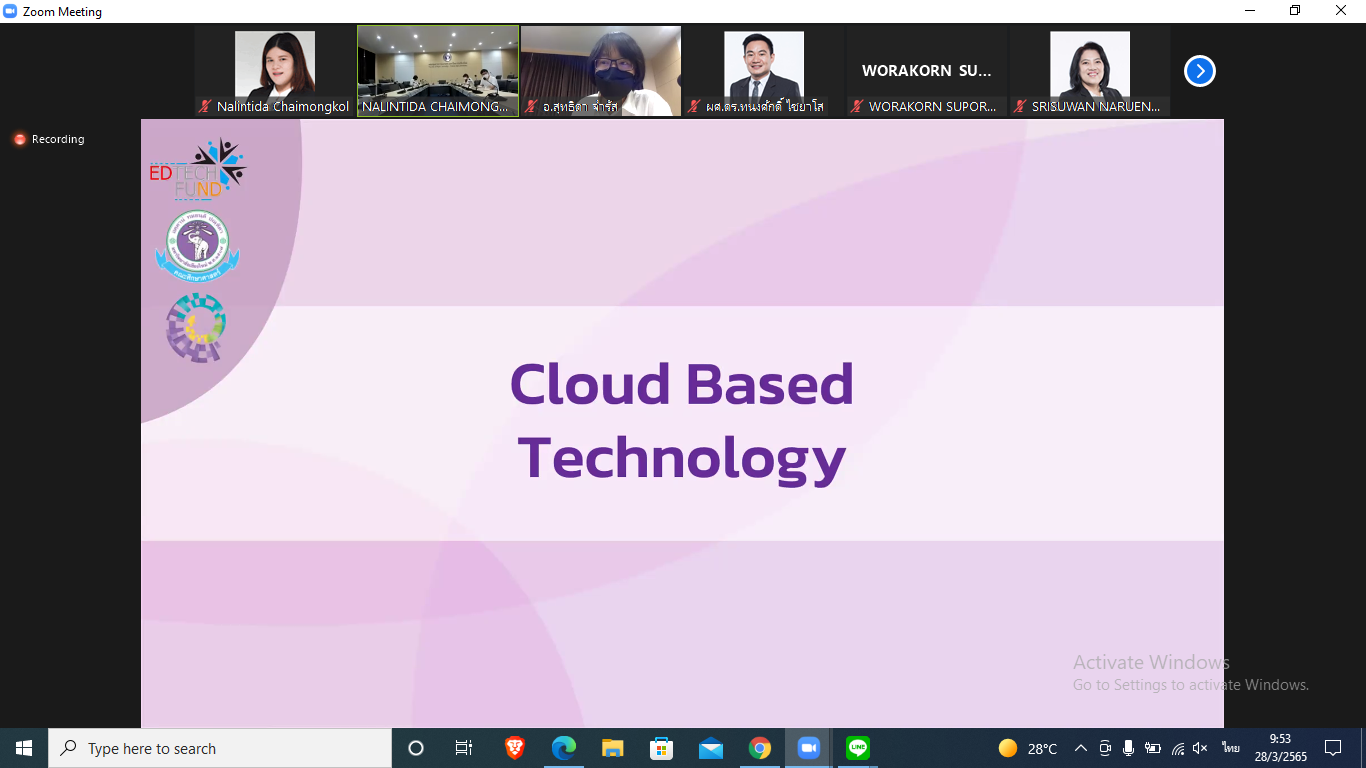Open Task View on the taskbar
The image size is (1366, 768).
pos(464,748)
